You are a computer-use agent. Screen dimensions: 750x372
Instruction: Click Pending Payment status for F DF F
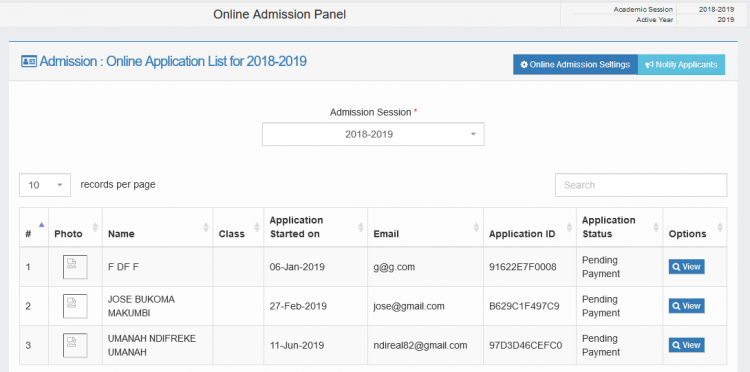click(601, 267)
